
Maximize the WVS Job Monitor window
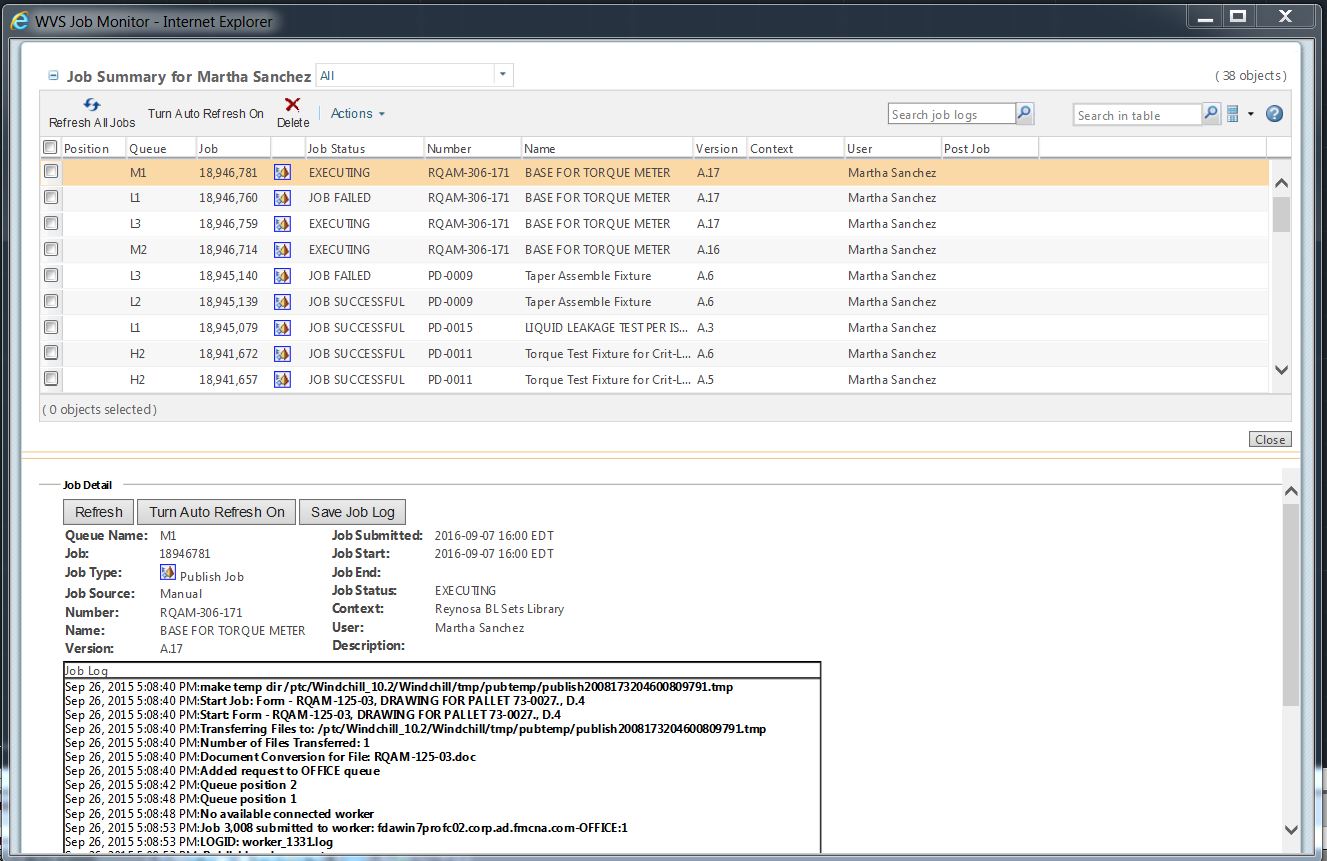coord(1238,15)
